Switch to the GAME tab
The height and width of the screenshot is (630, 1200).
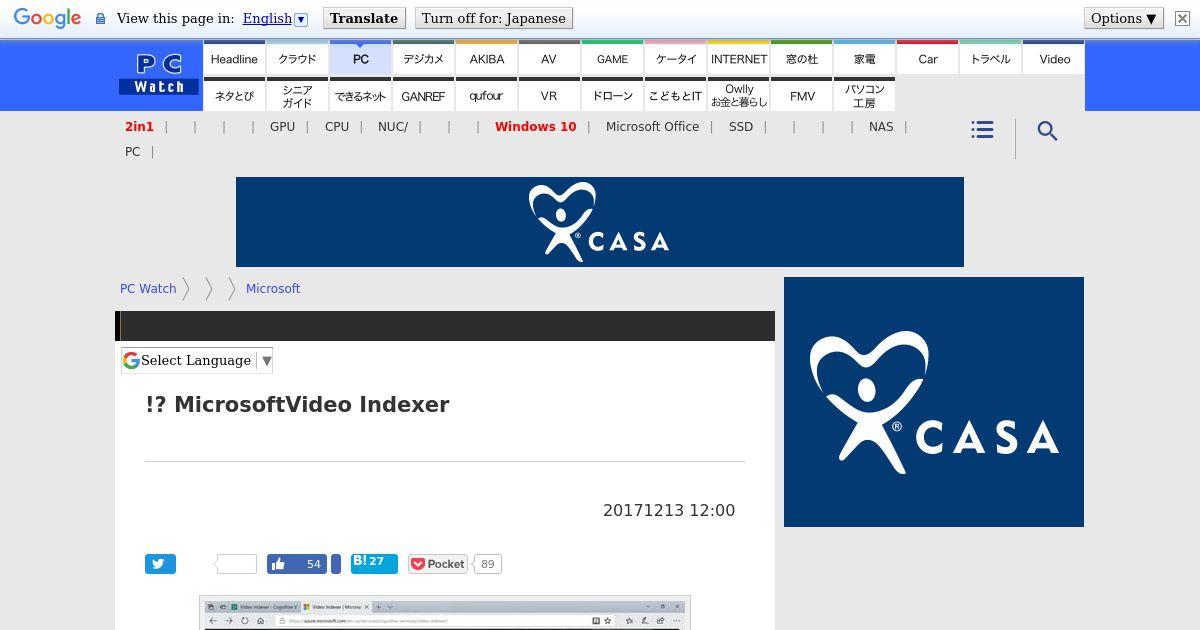[x=612, y=58]
